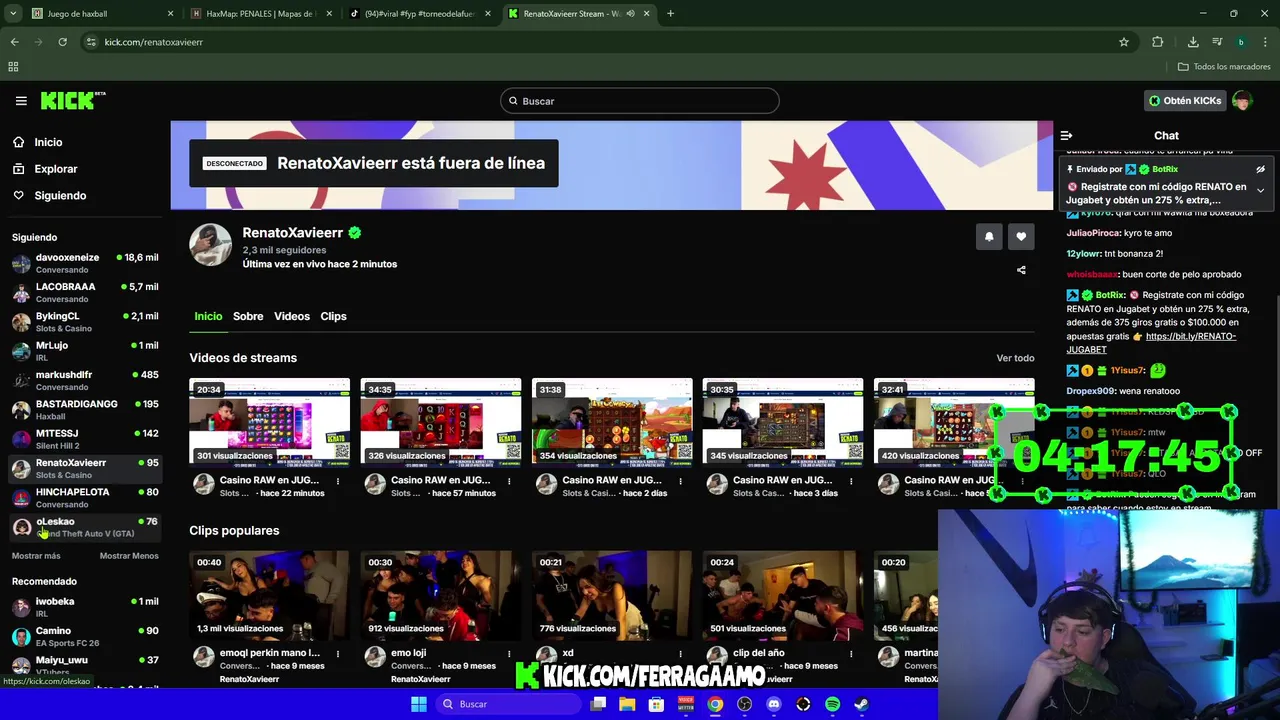This screenshot has height=720, width=1280.
Task: Open Windows Start menu
Action: point(419,704)
